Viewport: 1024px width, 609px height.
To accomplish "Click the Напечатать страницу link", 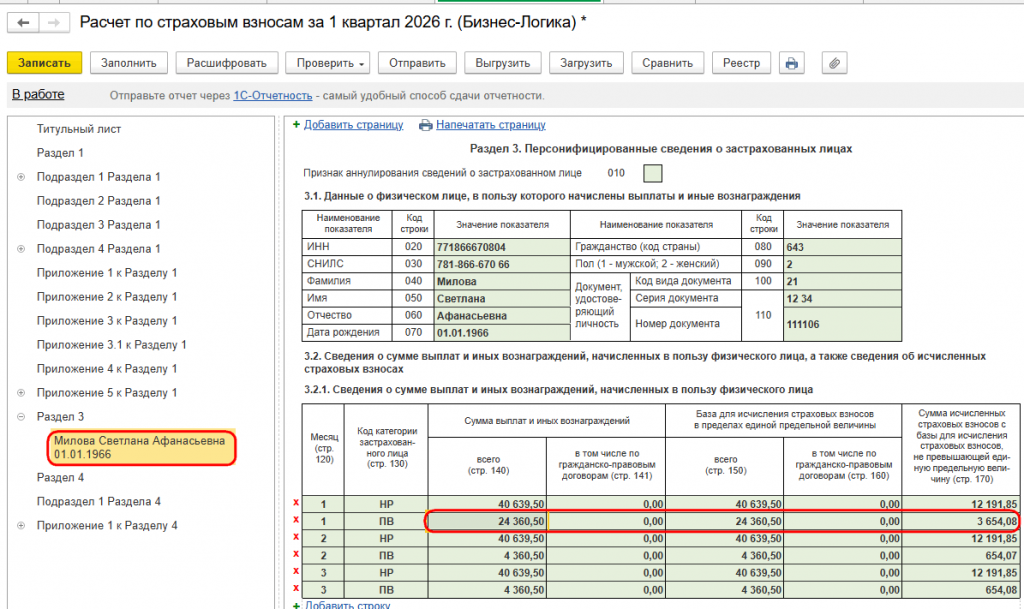I will click(x=490, y=125).
